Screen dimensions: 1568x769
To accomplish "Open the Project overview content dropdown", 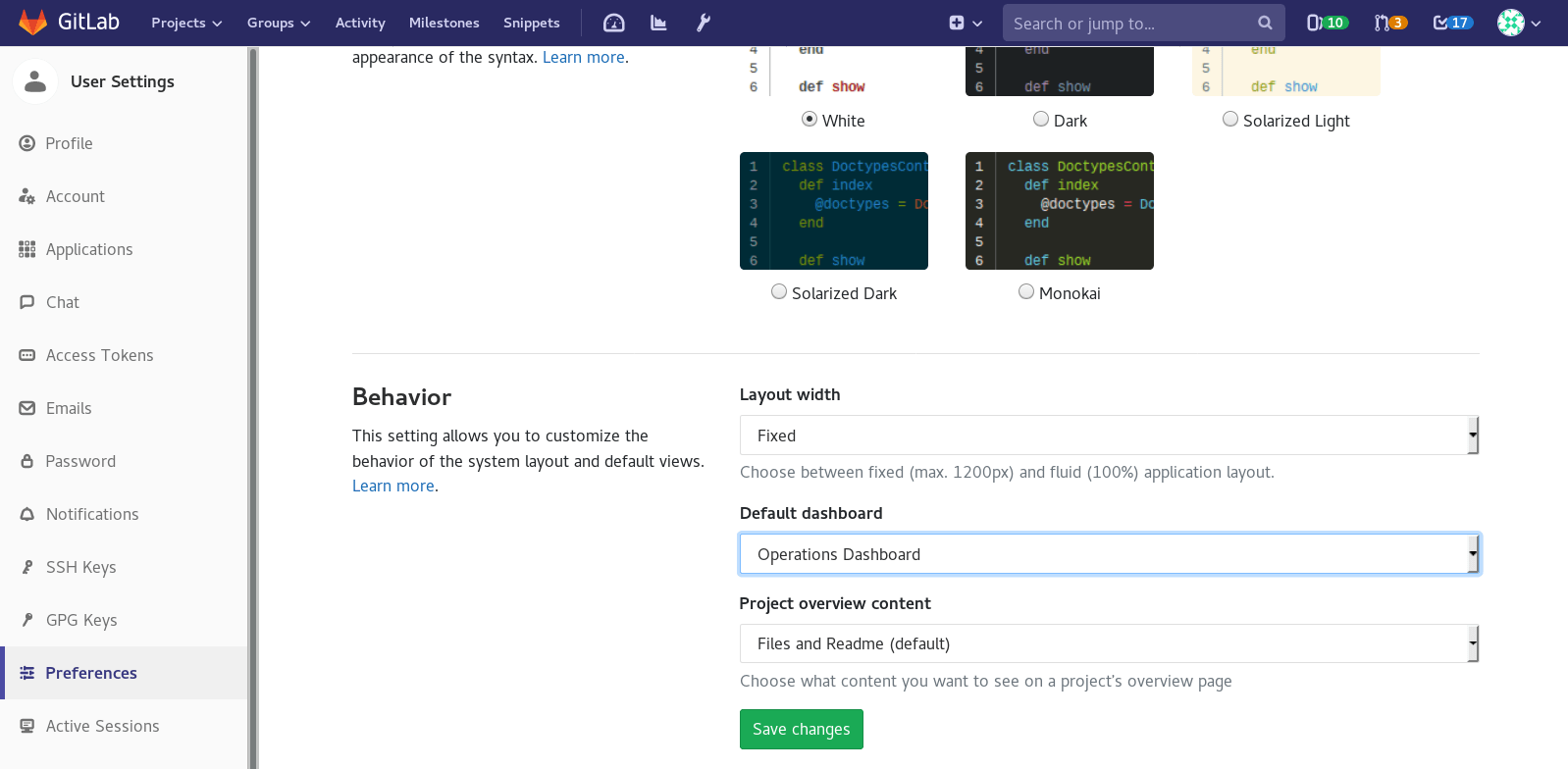I will [x=1108, y=644].
